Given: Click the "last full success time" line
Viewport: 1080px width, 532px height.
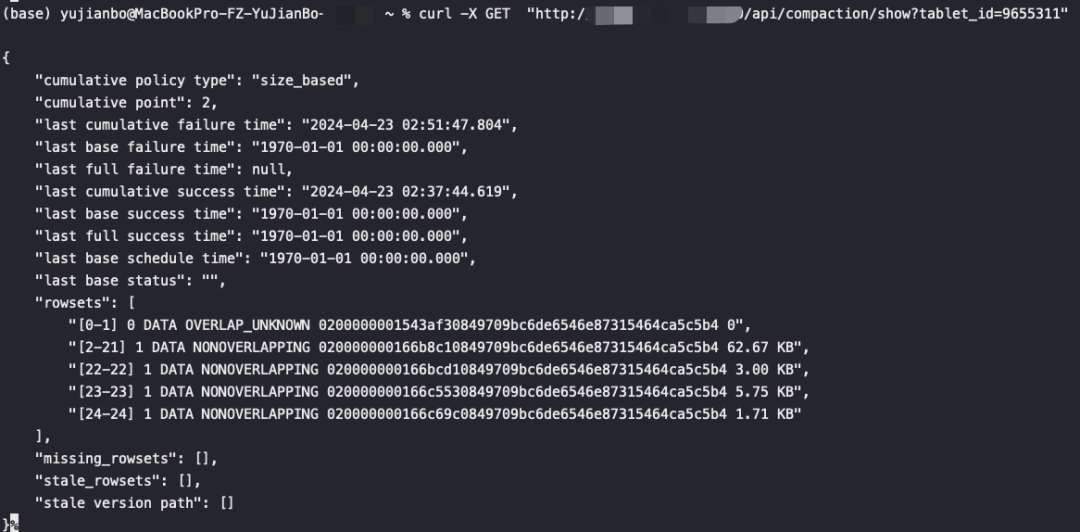Looking at the screenshot, I should (x=251, y=236).
